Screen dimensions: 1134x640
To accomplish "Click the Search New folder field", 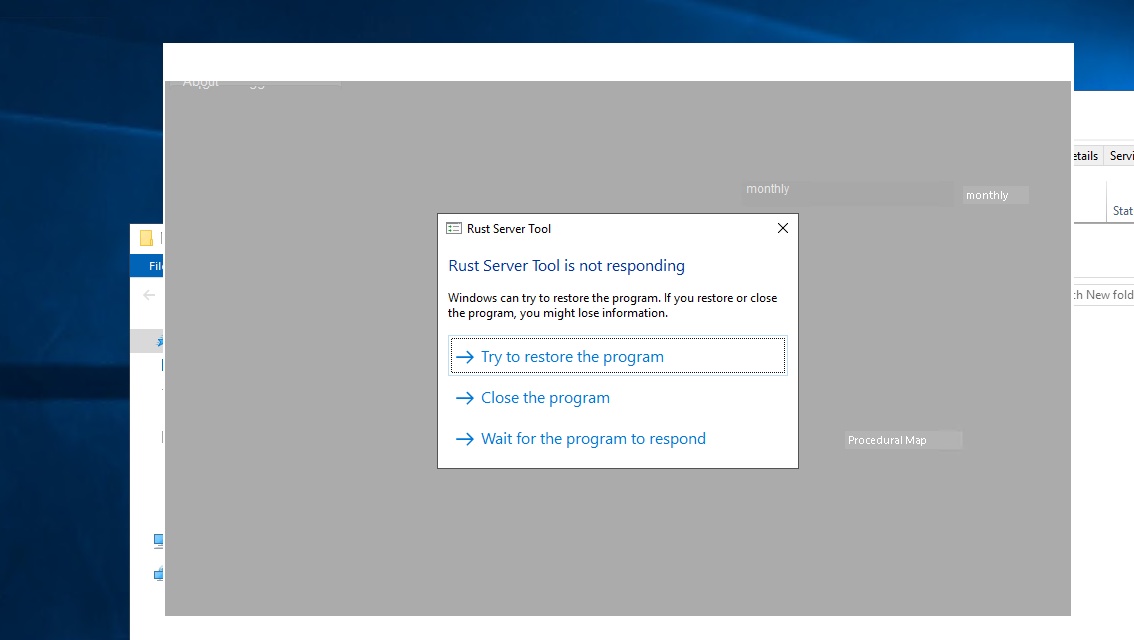I will pos(1104,294).
